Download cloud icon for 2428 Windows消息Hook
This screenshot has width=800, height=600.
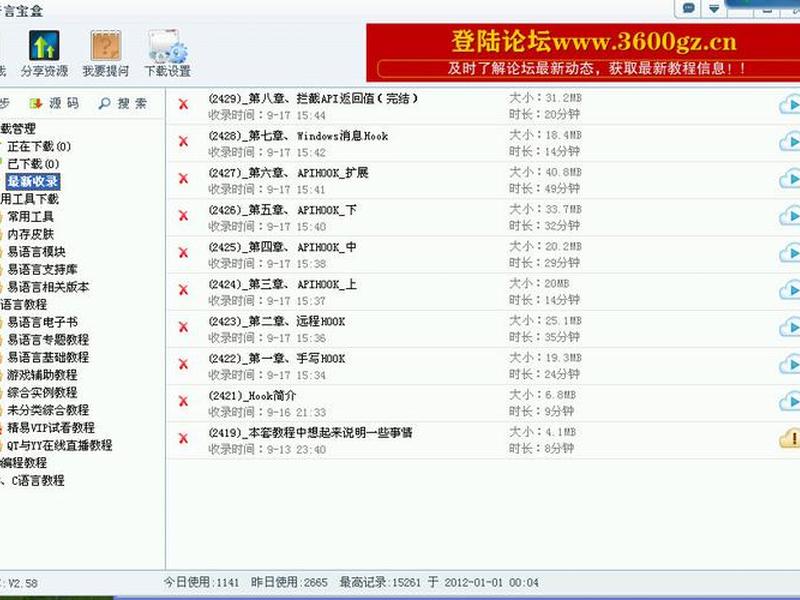(x=790, y=142)
